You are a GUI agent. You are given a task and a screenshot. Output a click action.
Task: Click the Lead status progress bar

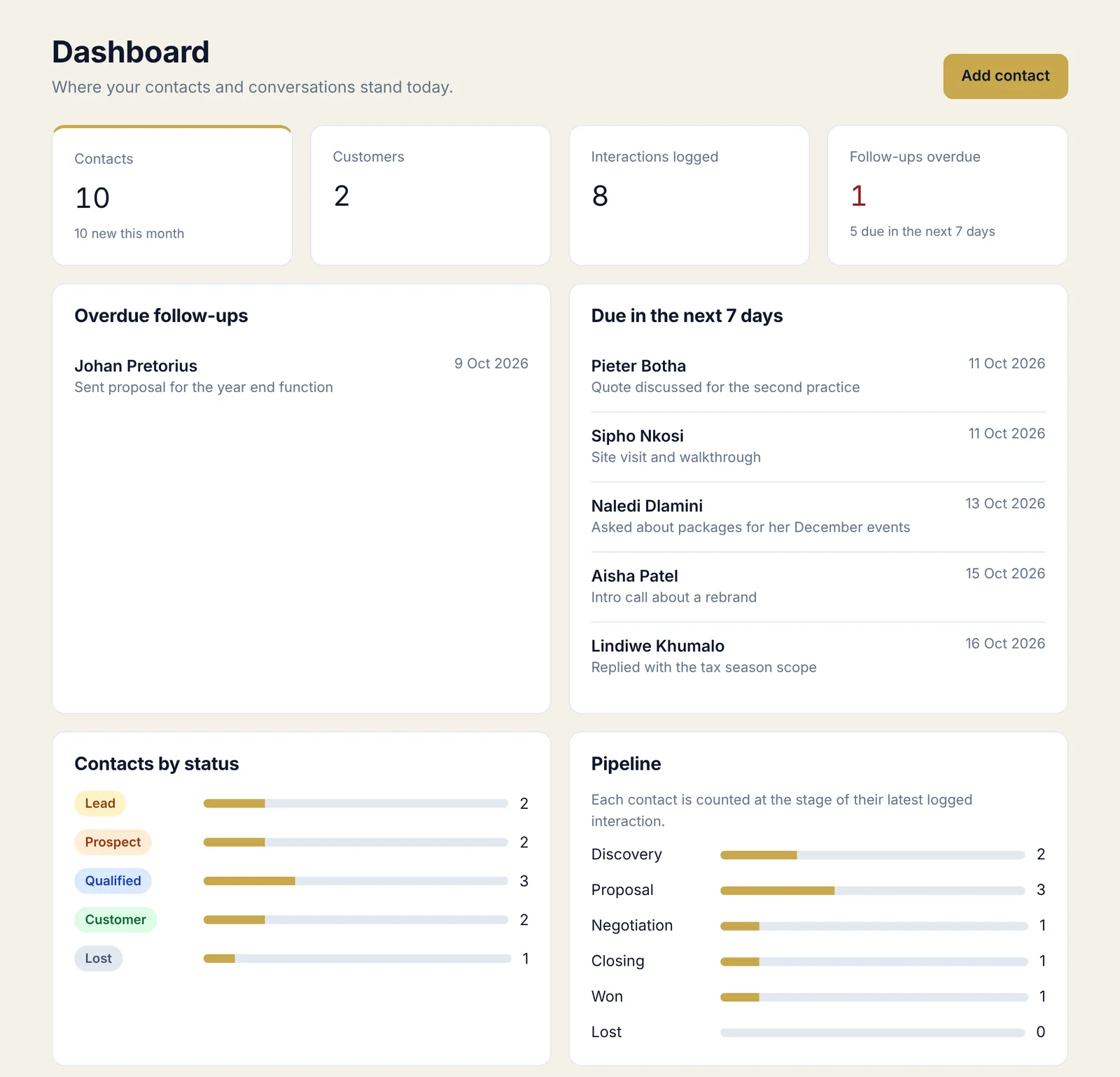(356, 803)
